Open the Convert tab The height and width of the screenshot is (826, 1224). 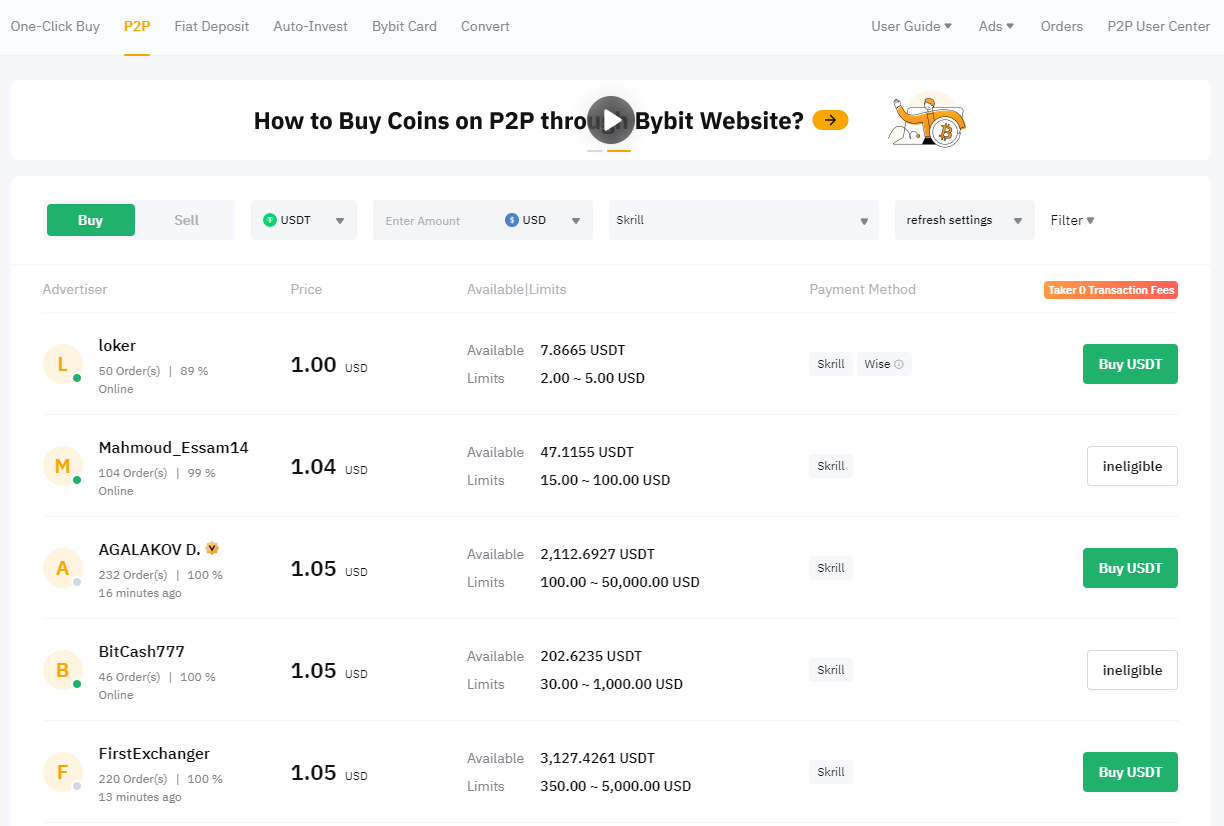[x=485, y=26]
